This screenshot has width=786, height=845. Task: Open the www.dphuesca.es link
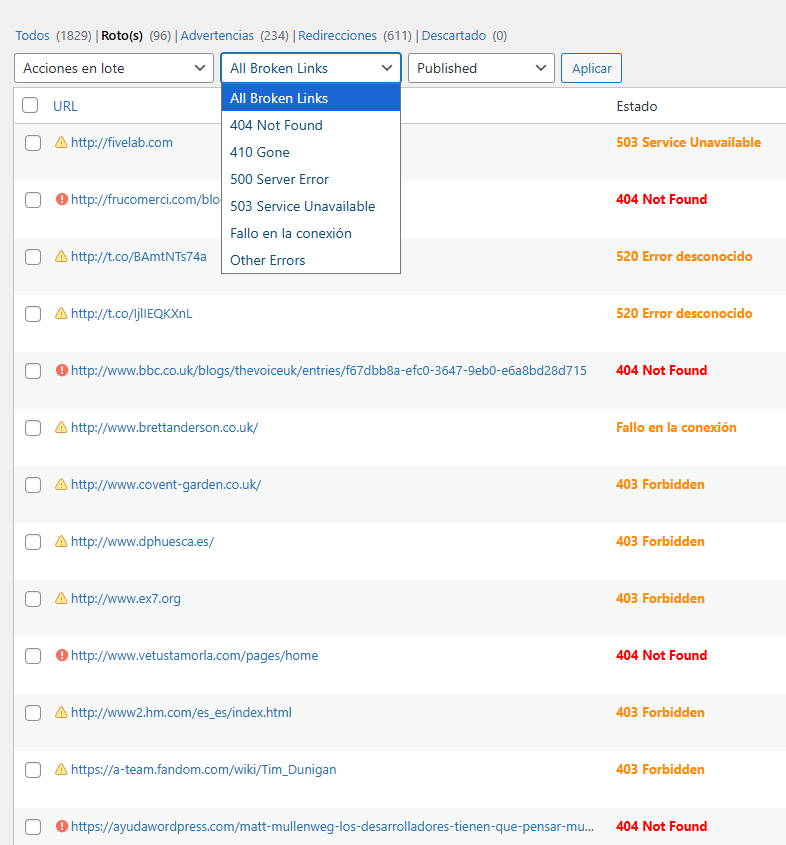142,542
